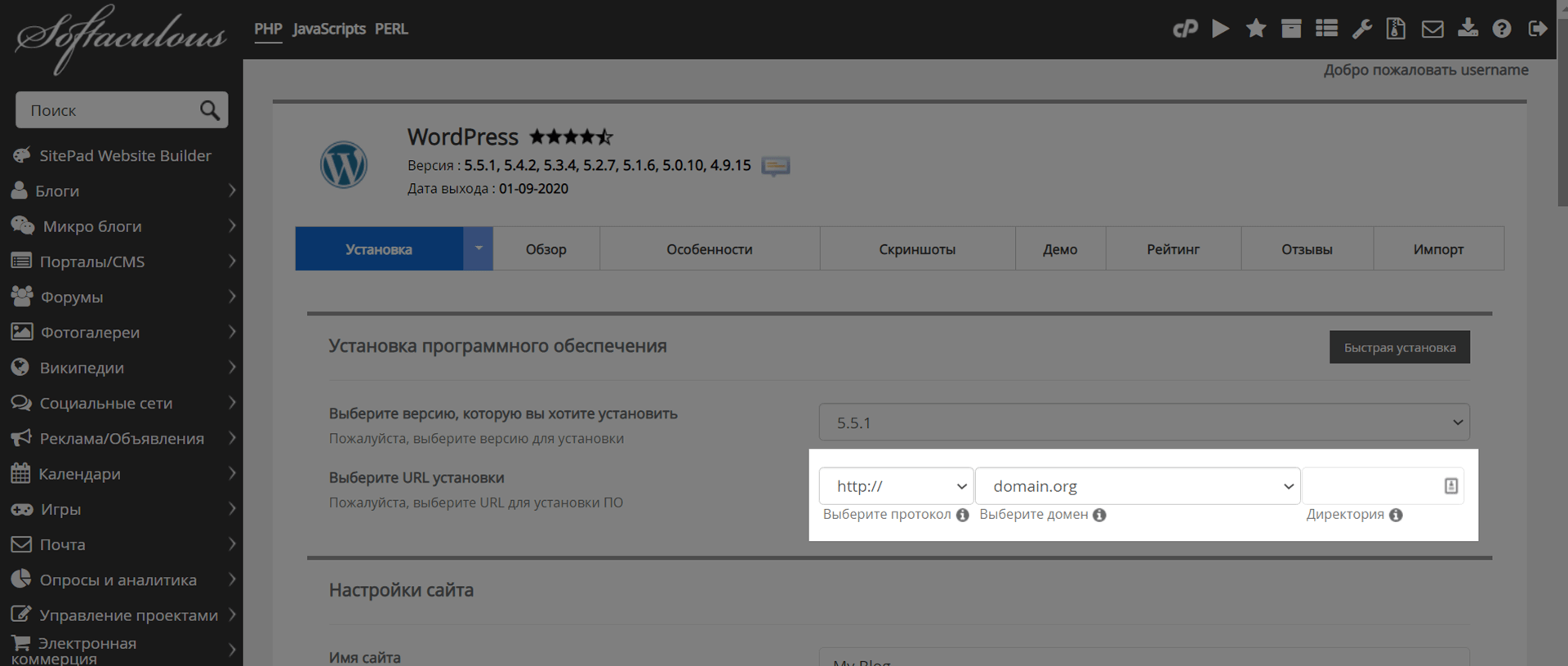Screen dimensions: 1568x666
Task: Click the version changelog comment icon
Action: click(775, 167)
